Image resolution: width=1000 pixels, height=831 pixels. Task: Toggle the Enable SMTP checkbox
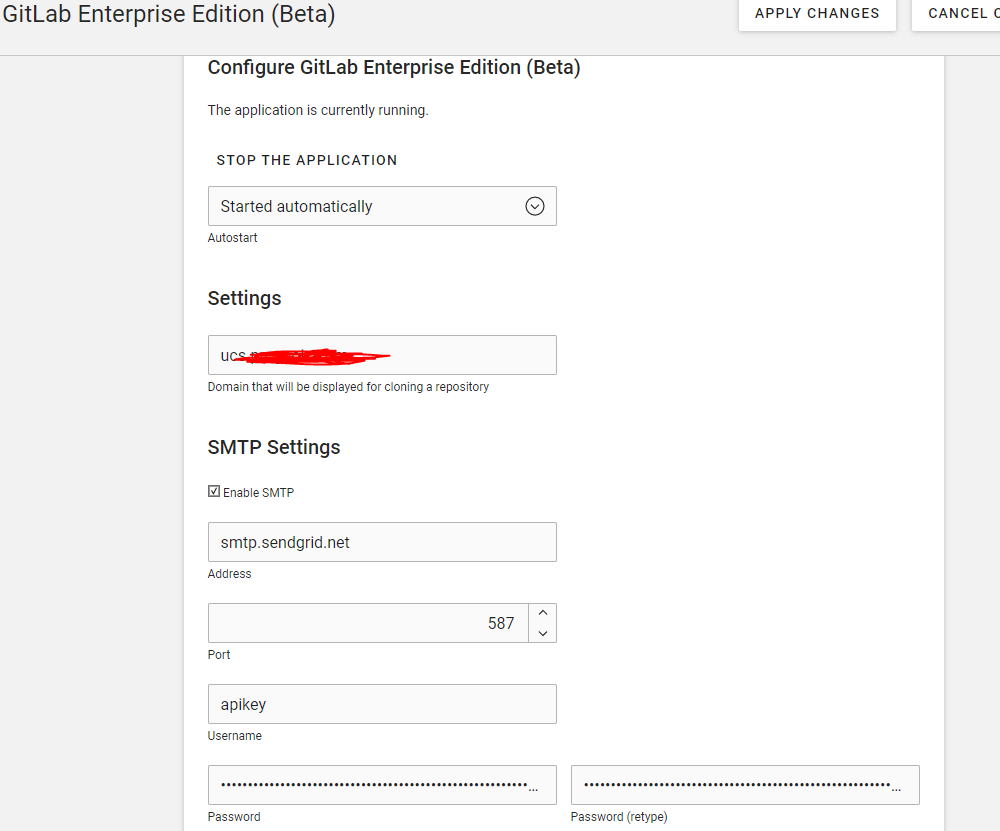214,491
